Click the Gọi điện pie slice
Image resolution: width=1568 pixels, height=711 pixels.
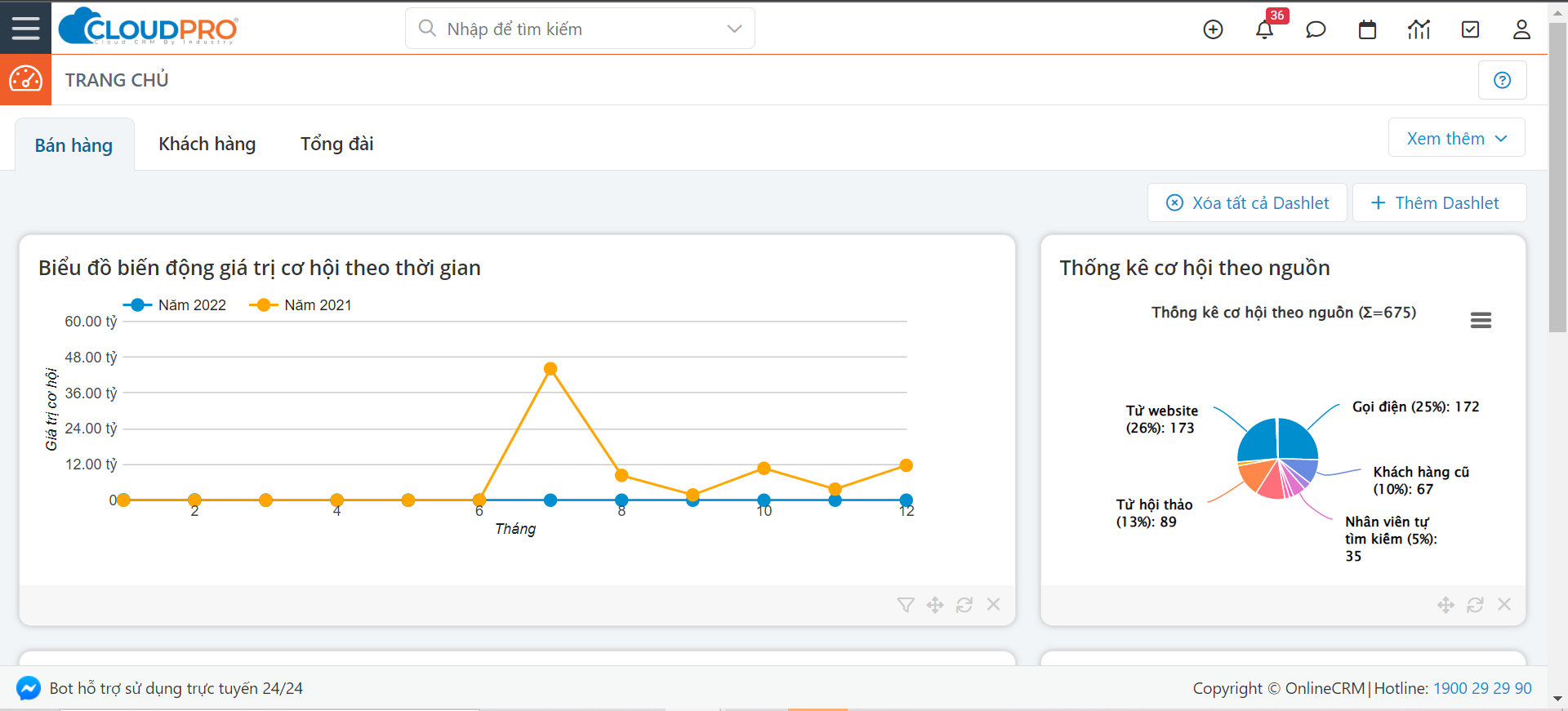[x=1298, y=439]
